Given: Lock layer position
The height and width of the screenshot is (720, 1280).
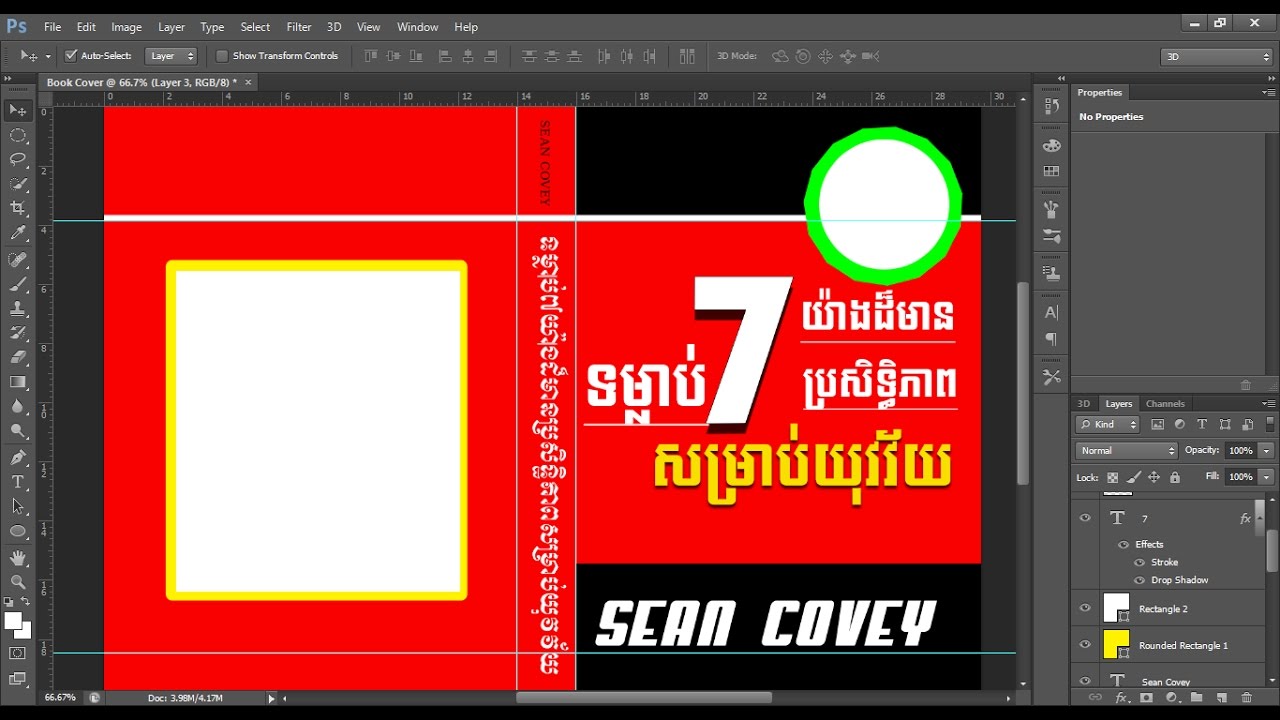Looking at the screenshot, I should pos(1154,477).
